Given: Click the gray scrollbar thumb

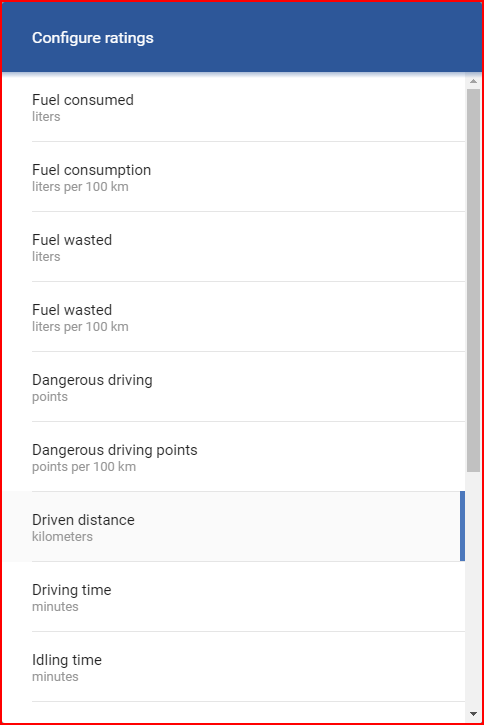Looking at the screenshot, I should [473, 280].
